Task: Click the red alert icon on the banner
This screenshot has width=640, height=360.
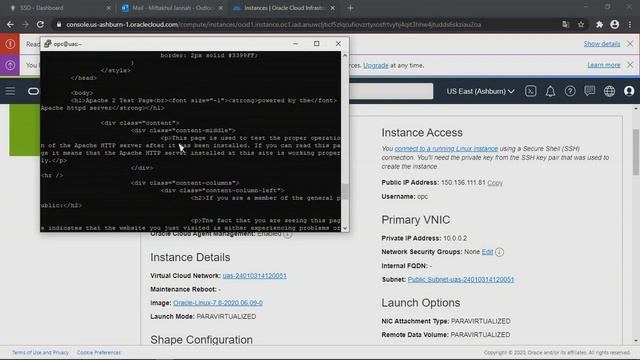Action: click(x=10, y=44)
